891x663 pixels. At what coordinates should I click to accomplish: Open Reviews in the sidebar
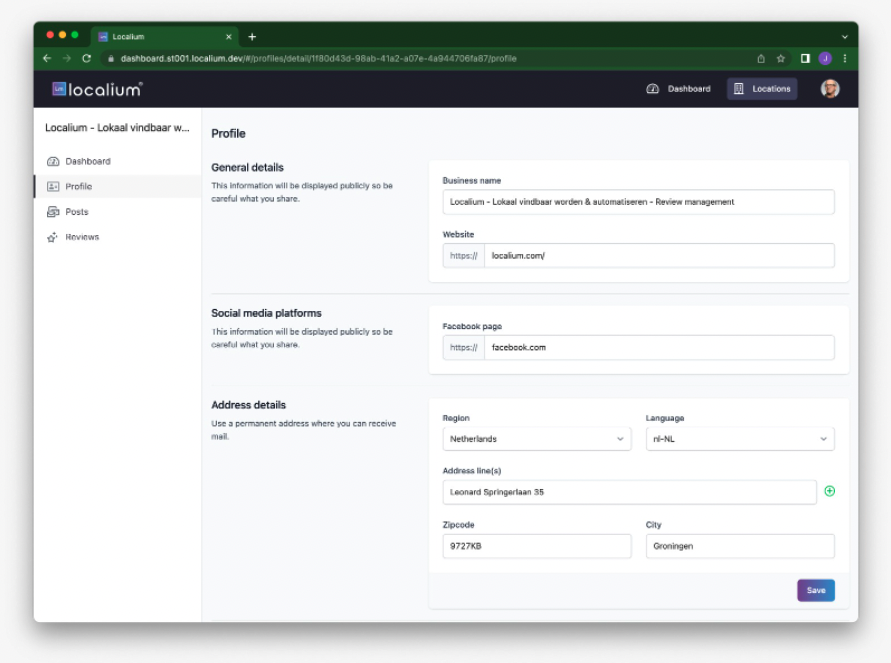click(118, 237)
